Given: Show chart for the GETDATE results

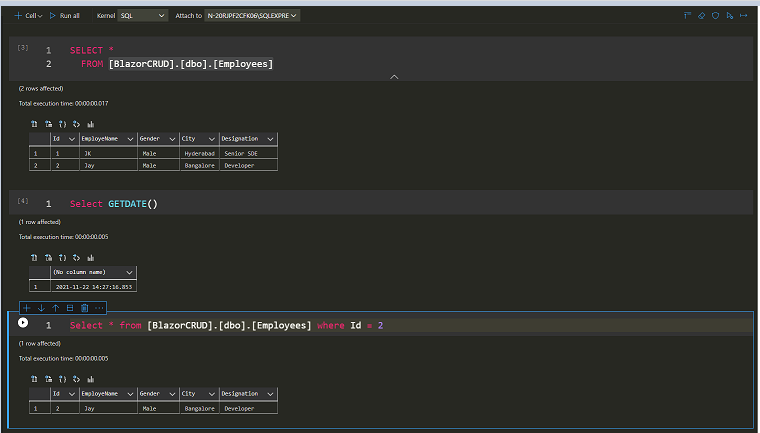Looking at the screenshot, I should [x=91, y=257].
